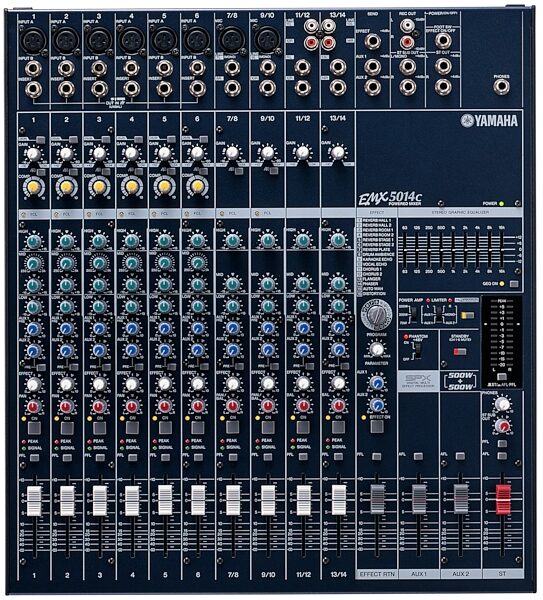Click the PHONES headphone jack at top right
Viewport: 543px width, 600px height.
coord(501,87)
